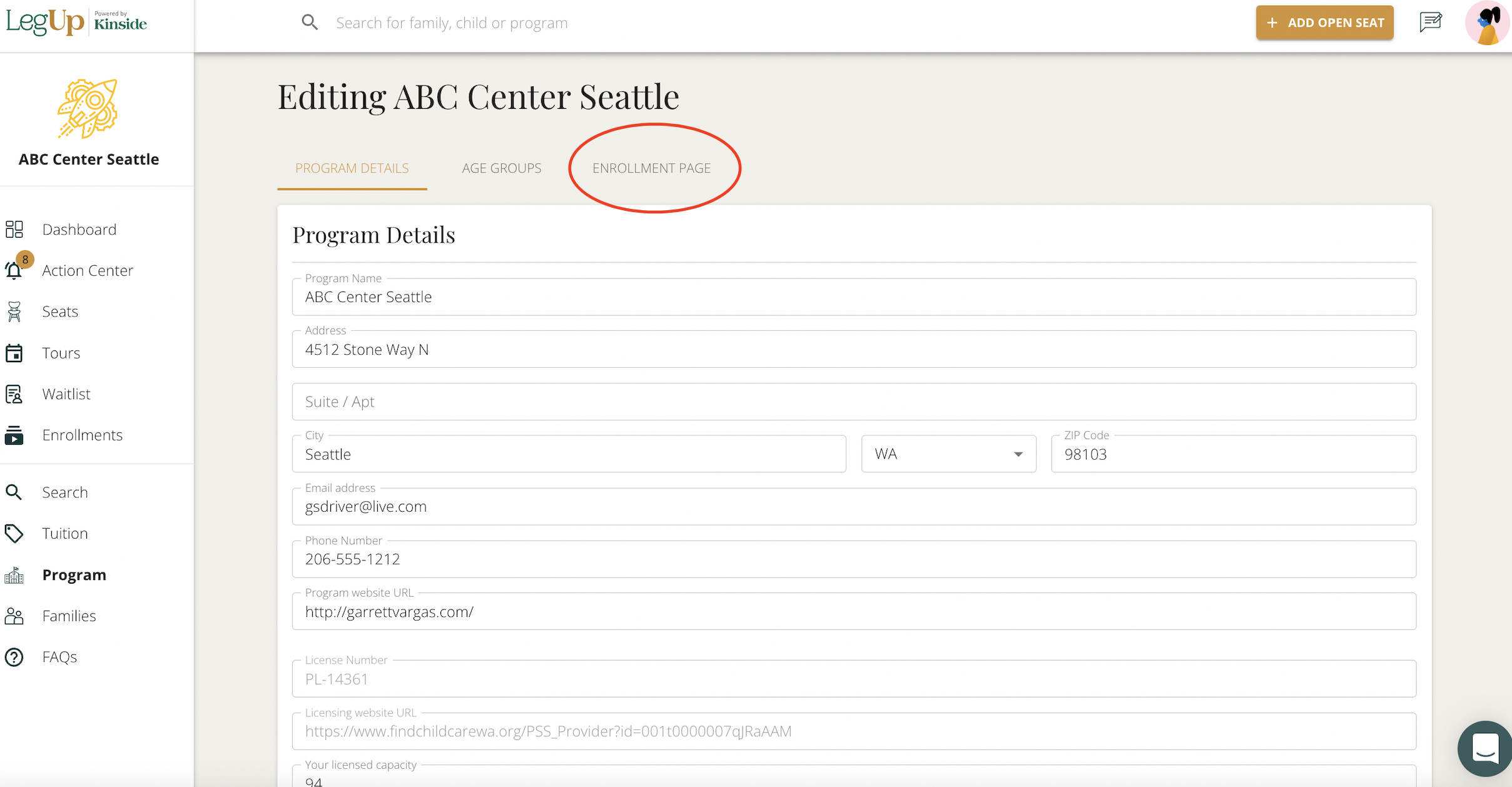Open the messages notepad icon in header
Viewport: 1512px width, 787px height.
click(x=1431, y=23)
